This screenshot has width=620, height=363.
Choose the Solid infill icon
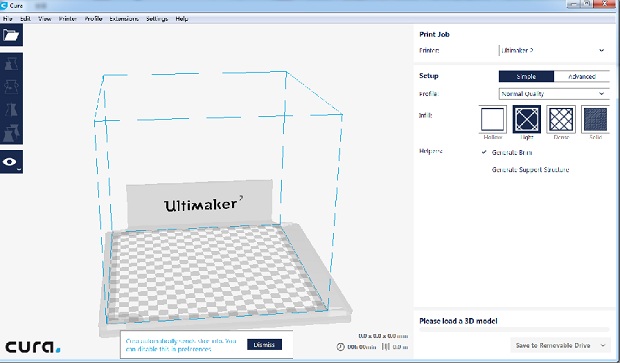coord(595,119)
